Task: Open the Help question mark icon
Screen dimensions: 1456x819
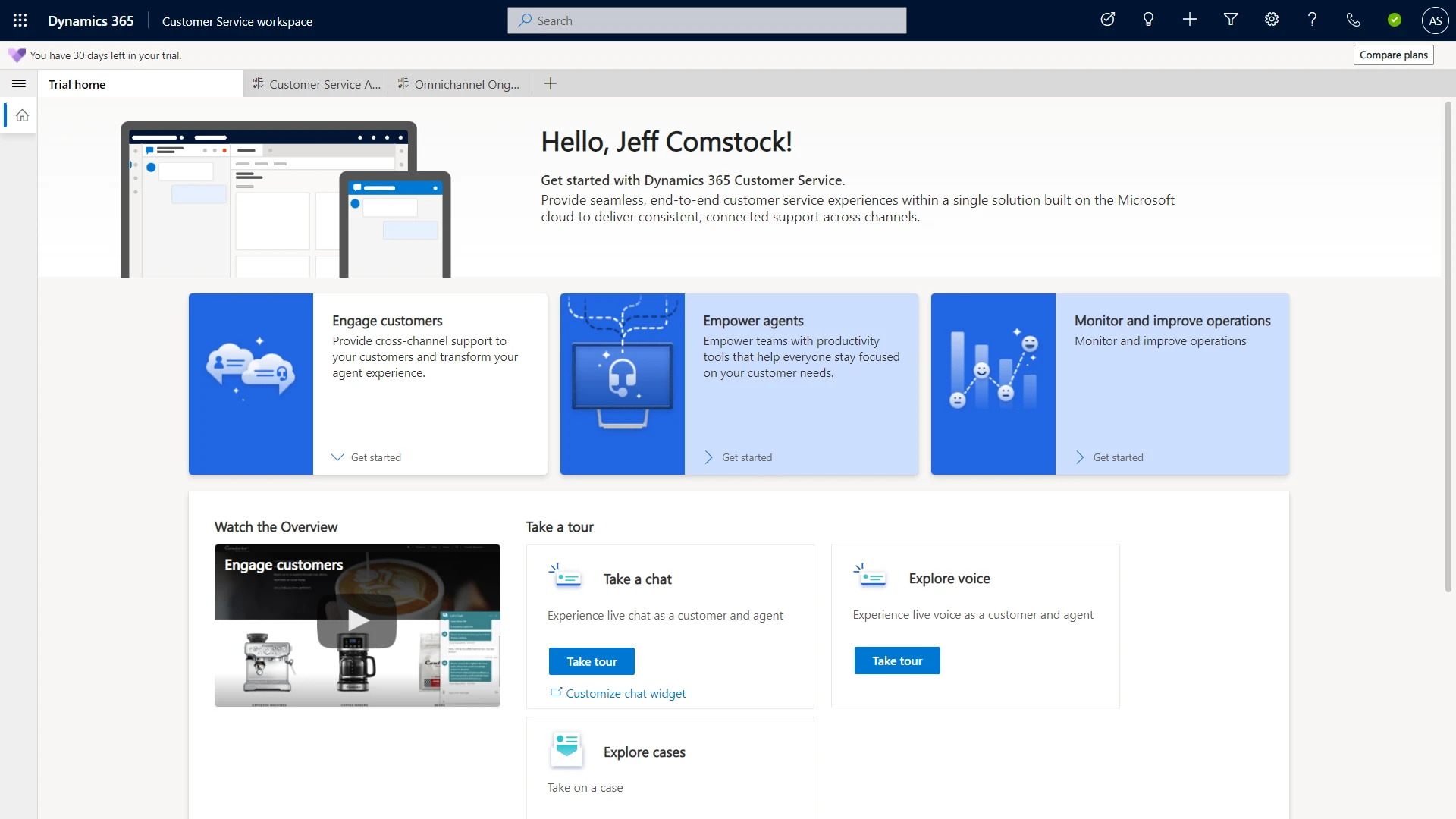Action: (x=1312, y=20)
